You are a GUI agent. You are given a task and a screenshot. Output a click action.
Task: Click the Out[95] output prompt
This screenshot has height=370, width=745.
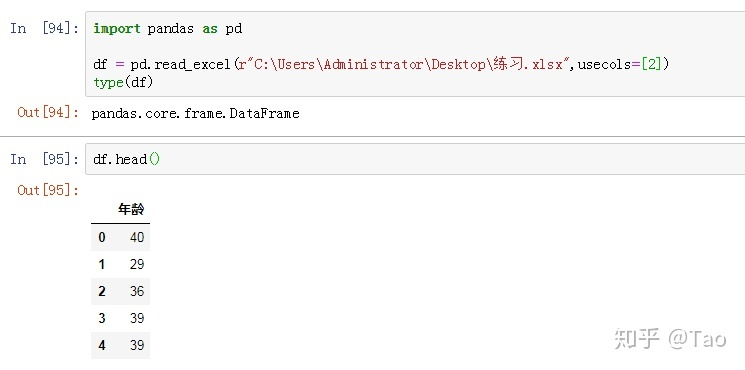pyautogui.click(x=48, y=190)
